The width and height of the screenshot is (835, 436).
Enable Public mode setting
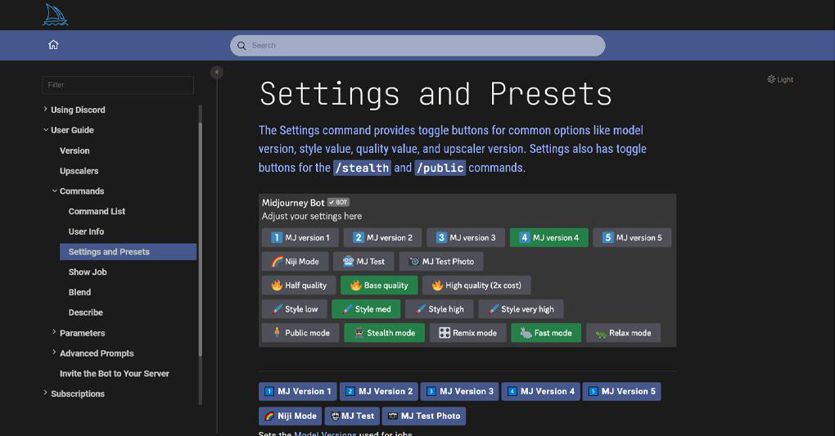[300, 333]
